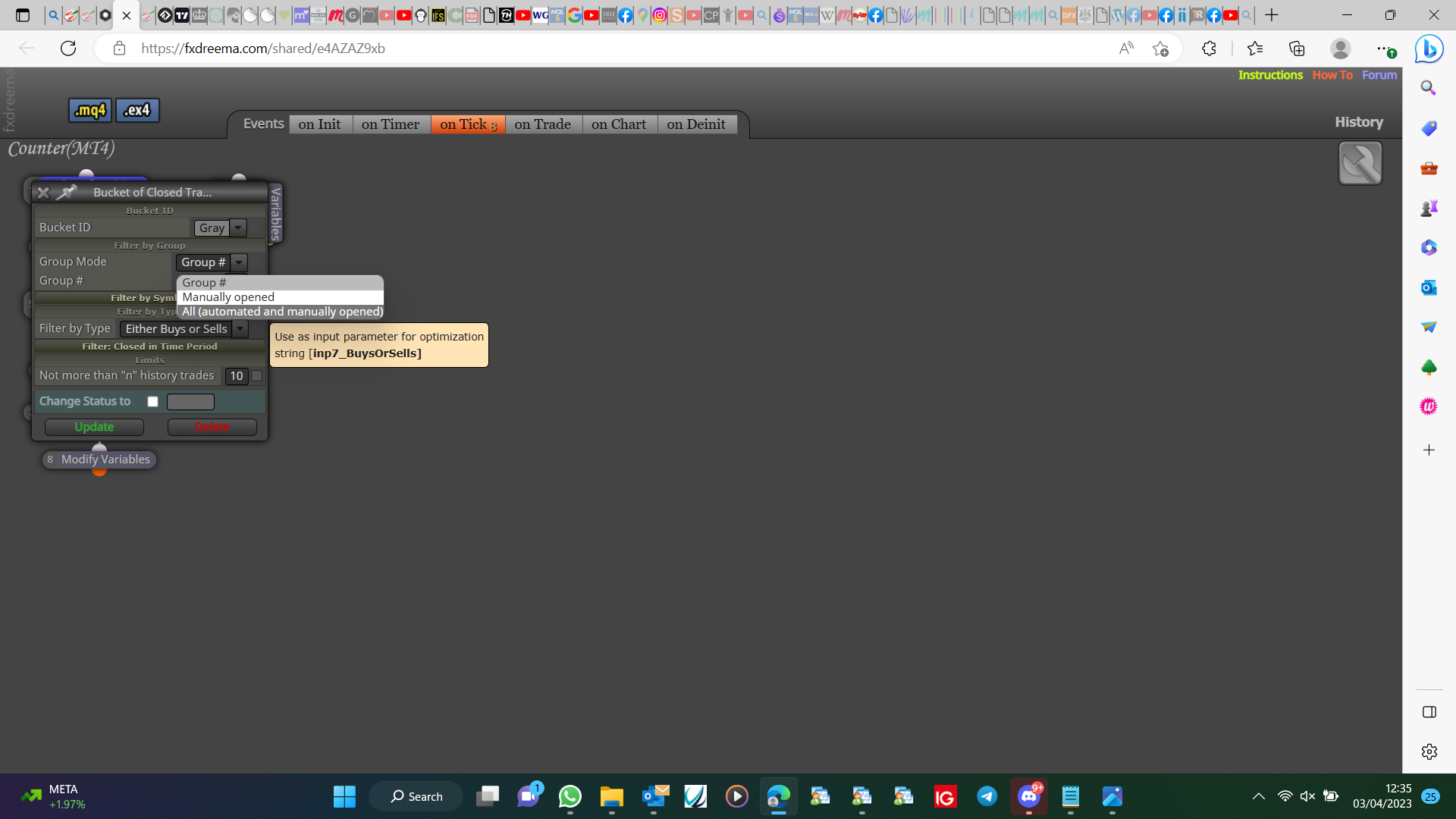Switch to the on Chart tab
Viewport: 1456px width, 819px height.
[619, 124]
